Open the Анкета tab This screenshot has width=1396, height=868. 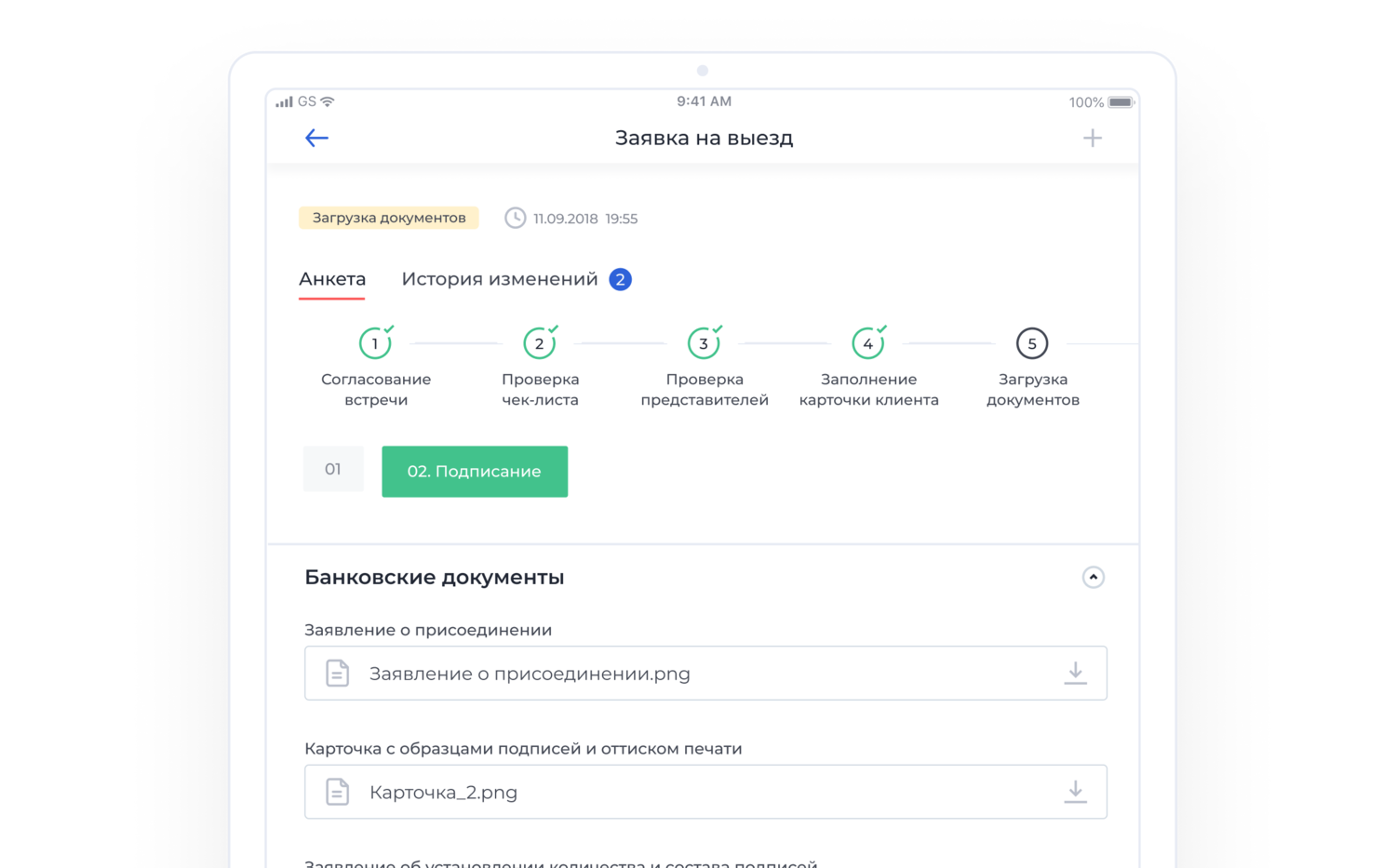click(332, 279)
